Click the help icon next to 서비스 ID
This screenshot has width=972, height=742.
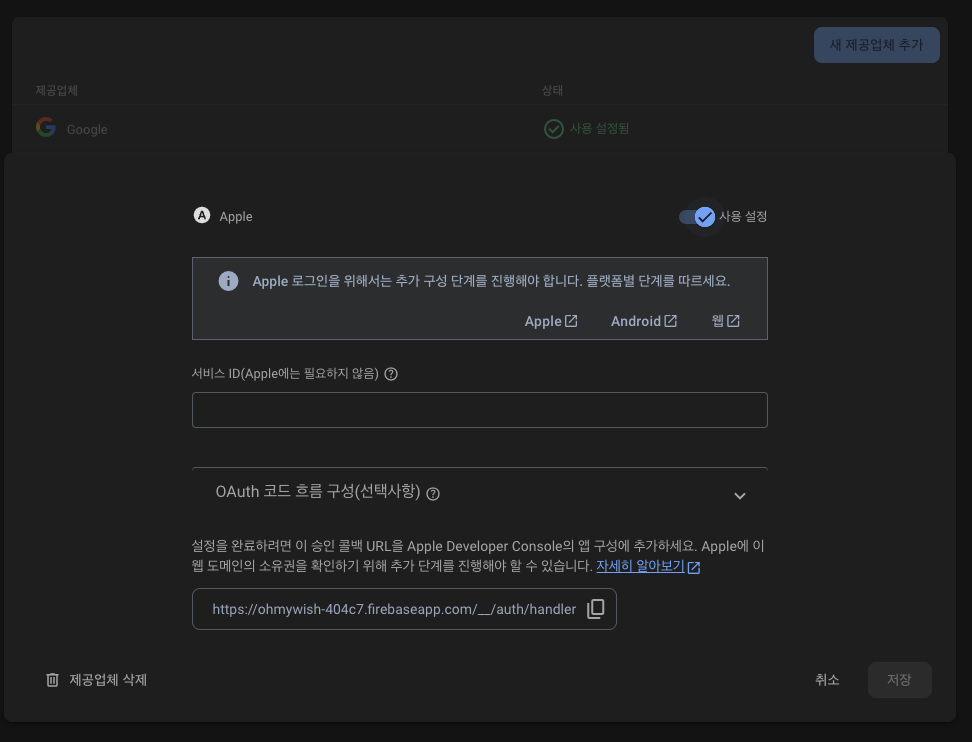(x=390, y=373)
